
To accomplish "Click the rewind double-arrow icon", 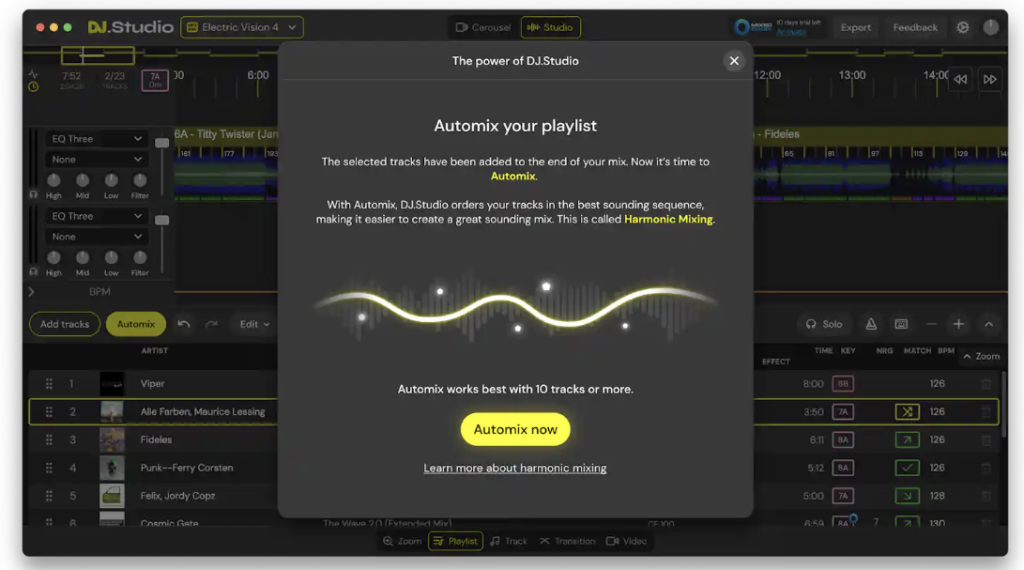I will (959, 79).
